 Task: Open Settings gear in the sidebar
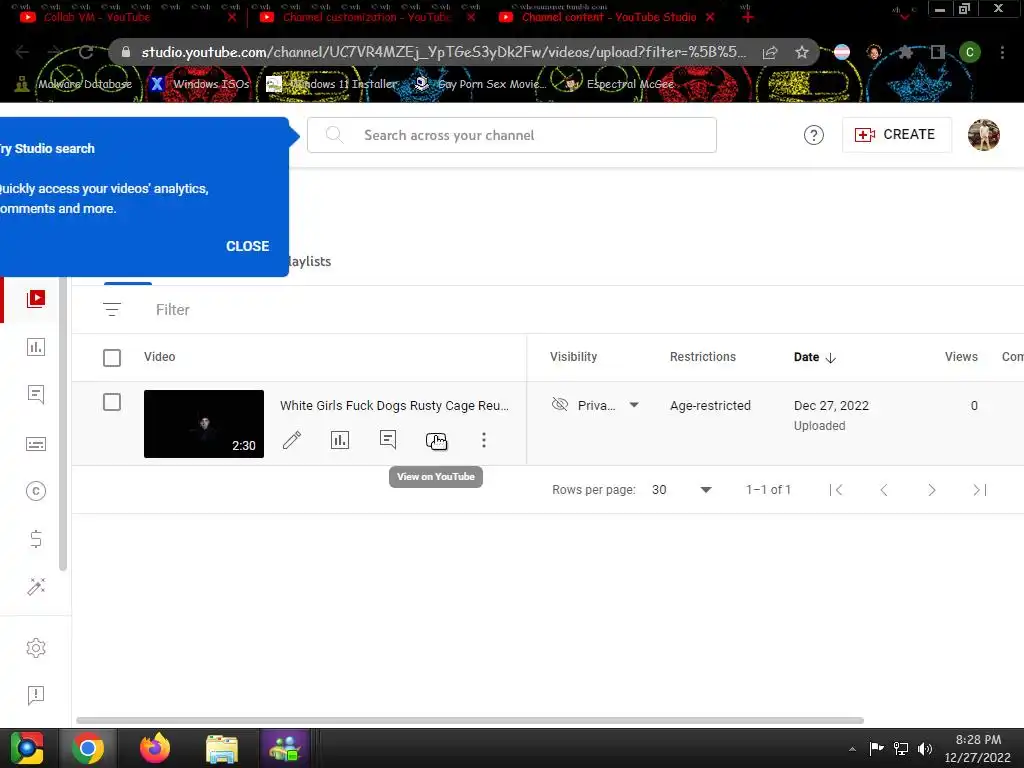tap(36, 648)
